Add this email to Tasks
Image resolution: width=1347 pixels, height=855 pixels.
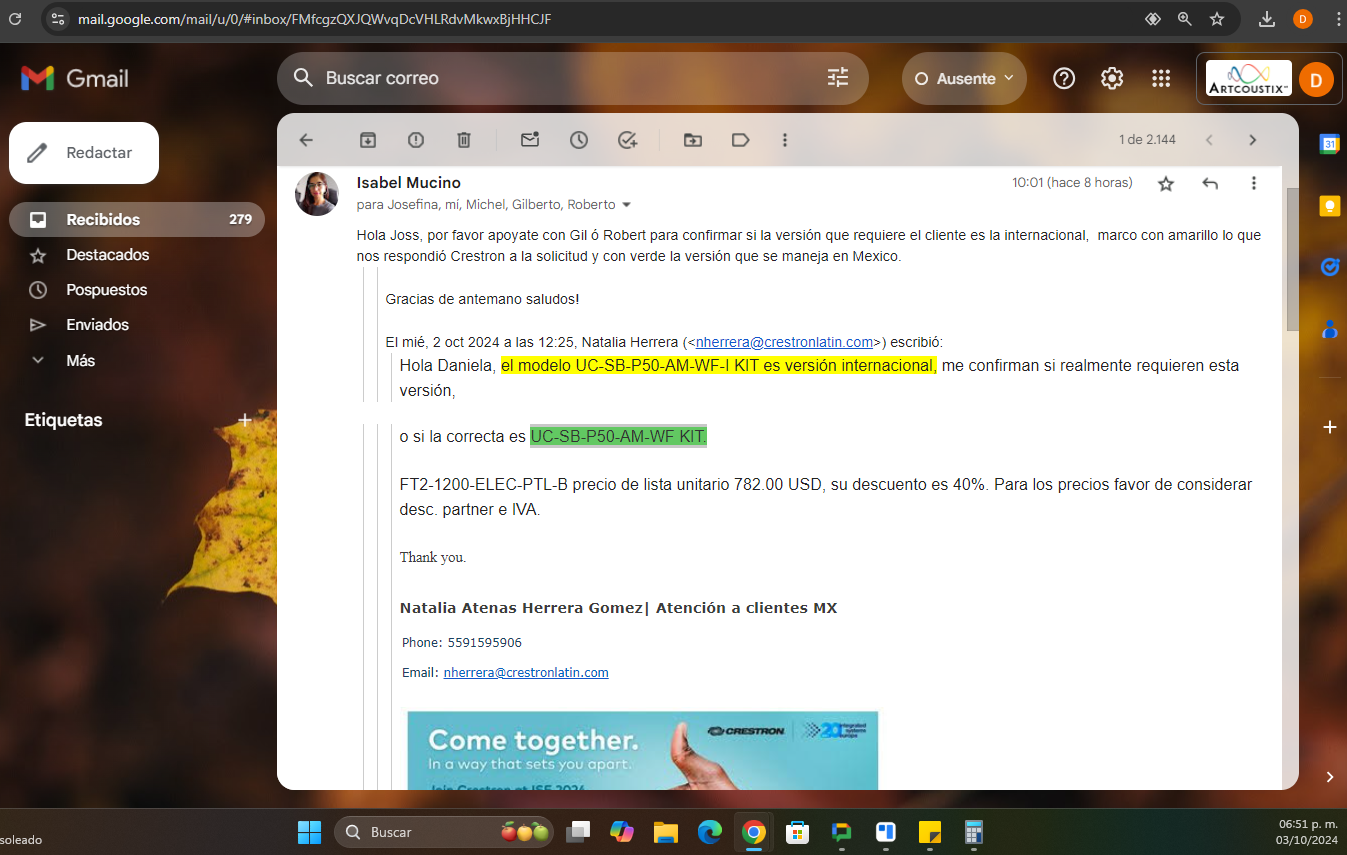tap(628, 140)
